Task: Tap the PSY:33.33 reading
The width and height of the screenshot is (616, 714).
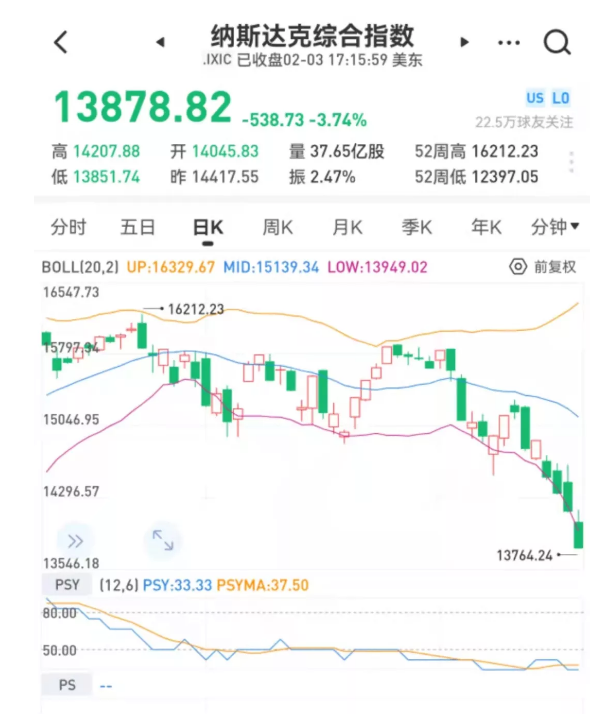Action: click(x=178, y=585)
